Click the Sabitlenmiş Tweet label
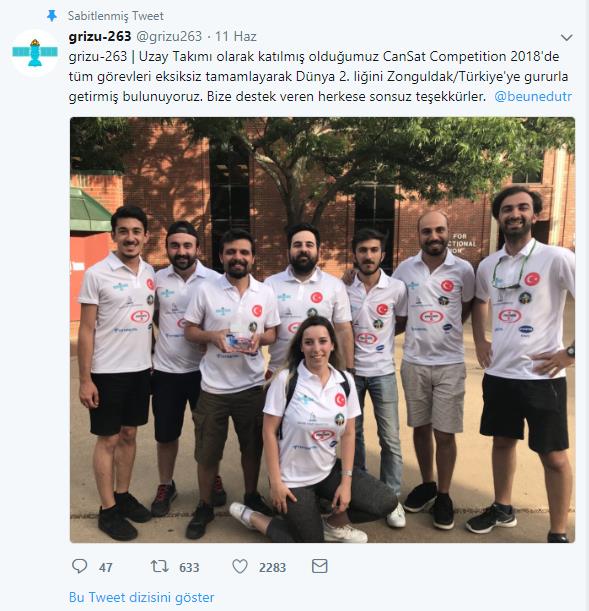The height and width of the screenshot is (611, 589). point(116,16)
